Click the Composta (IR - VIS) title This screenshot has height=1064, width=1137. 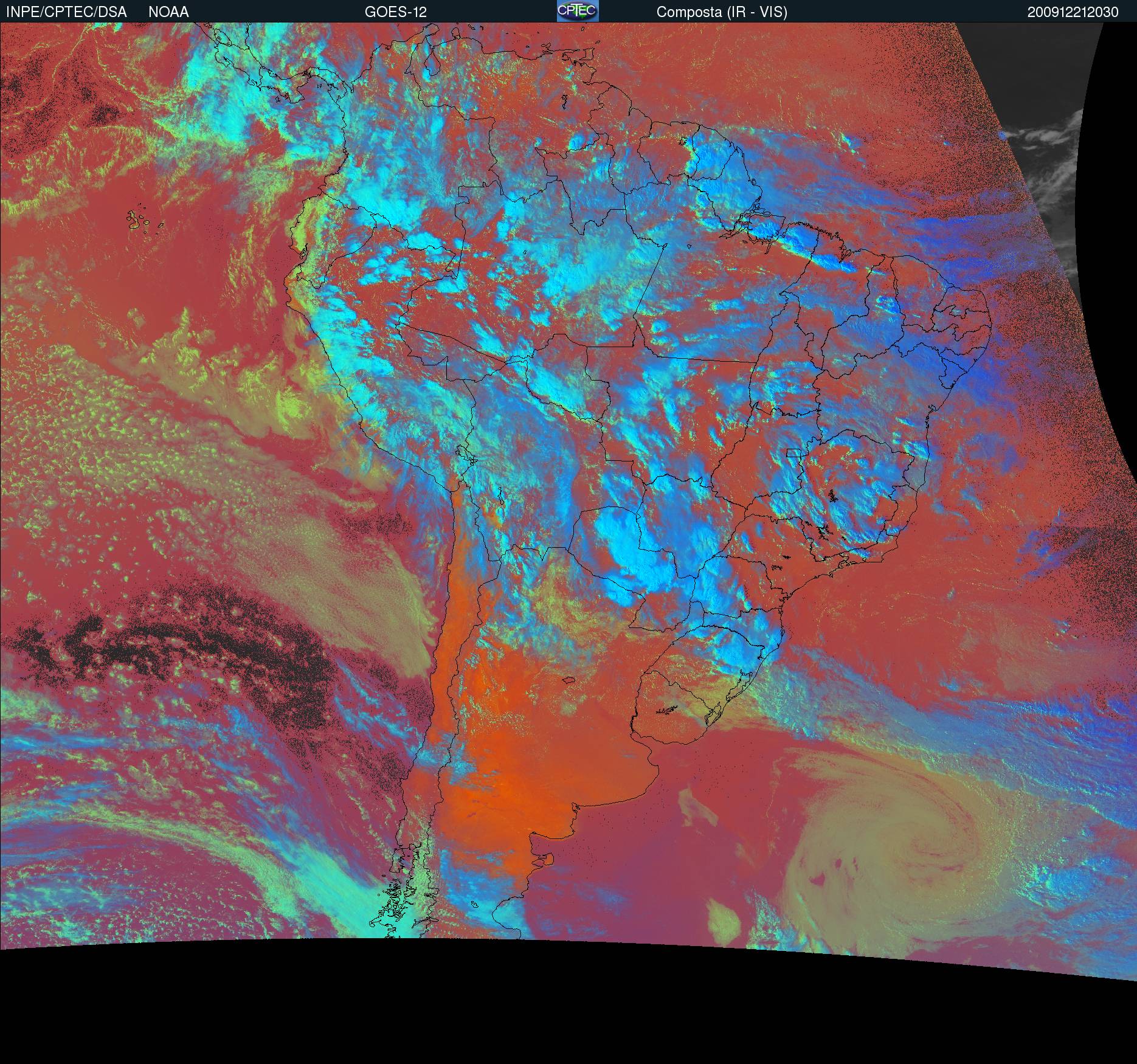(x=722, y=12)
